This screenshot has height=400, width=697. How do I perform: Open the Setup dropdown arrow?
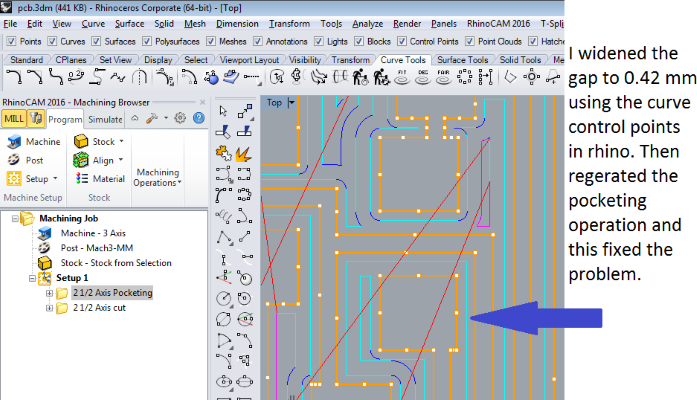(55, 178)
